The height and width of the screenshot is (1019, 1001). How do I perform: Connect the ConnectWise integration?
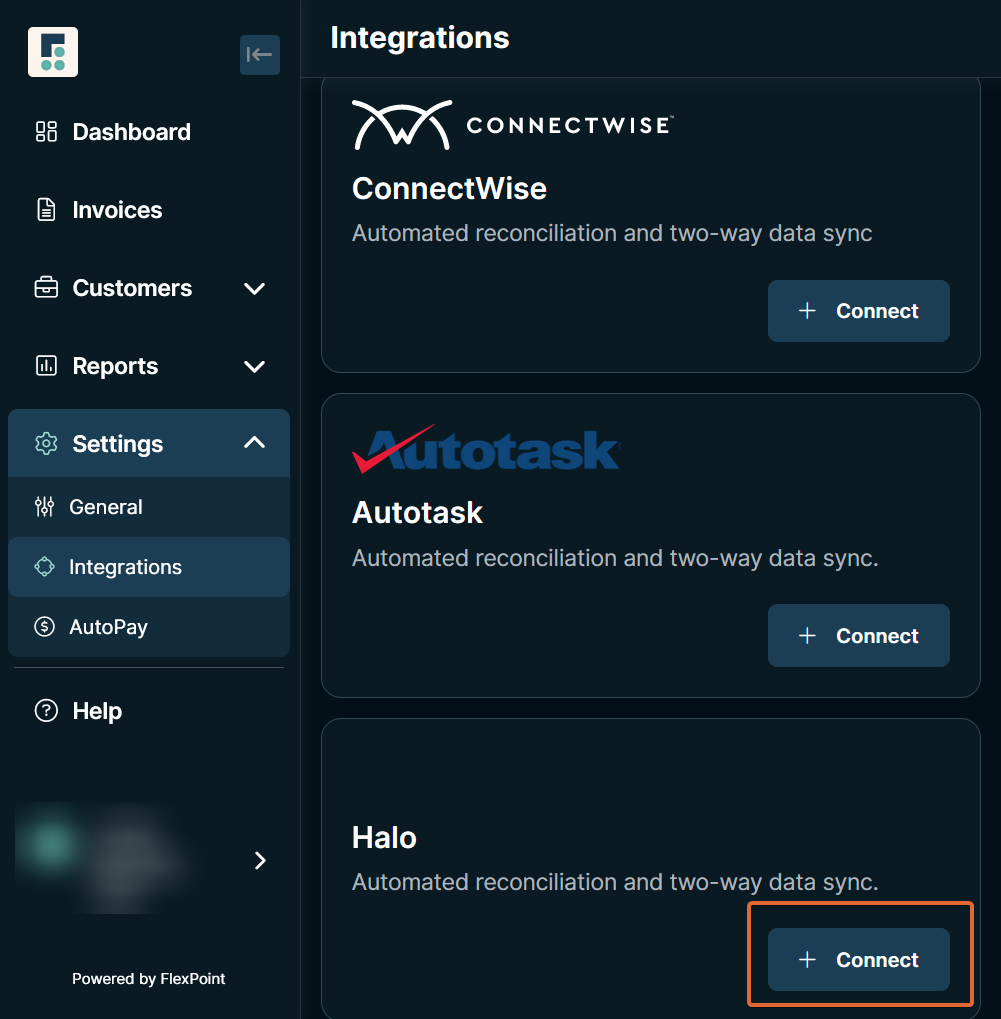tap(858, 311)
